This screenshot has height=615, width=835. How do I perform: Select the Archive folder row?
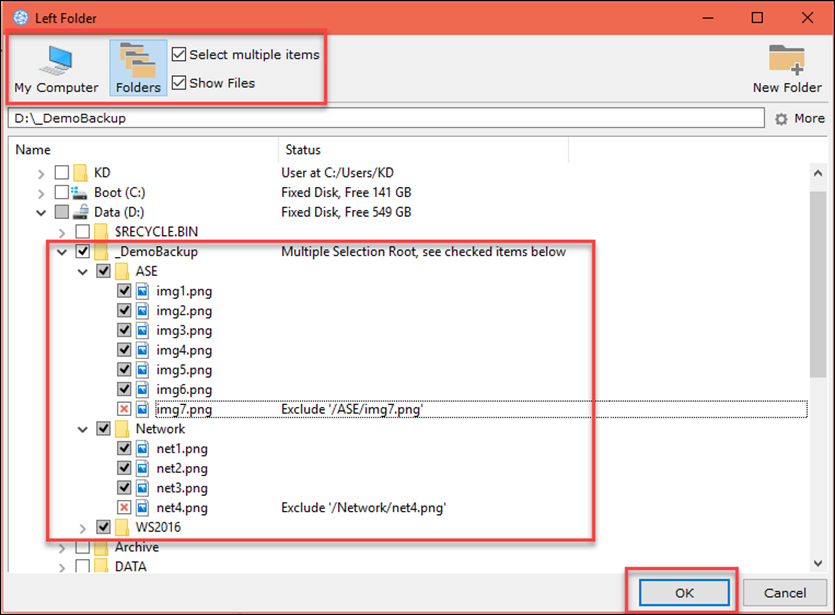click(137, 547)
